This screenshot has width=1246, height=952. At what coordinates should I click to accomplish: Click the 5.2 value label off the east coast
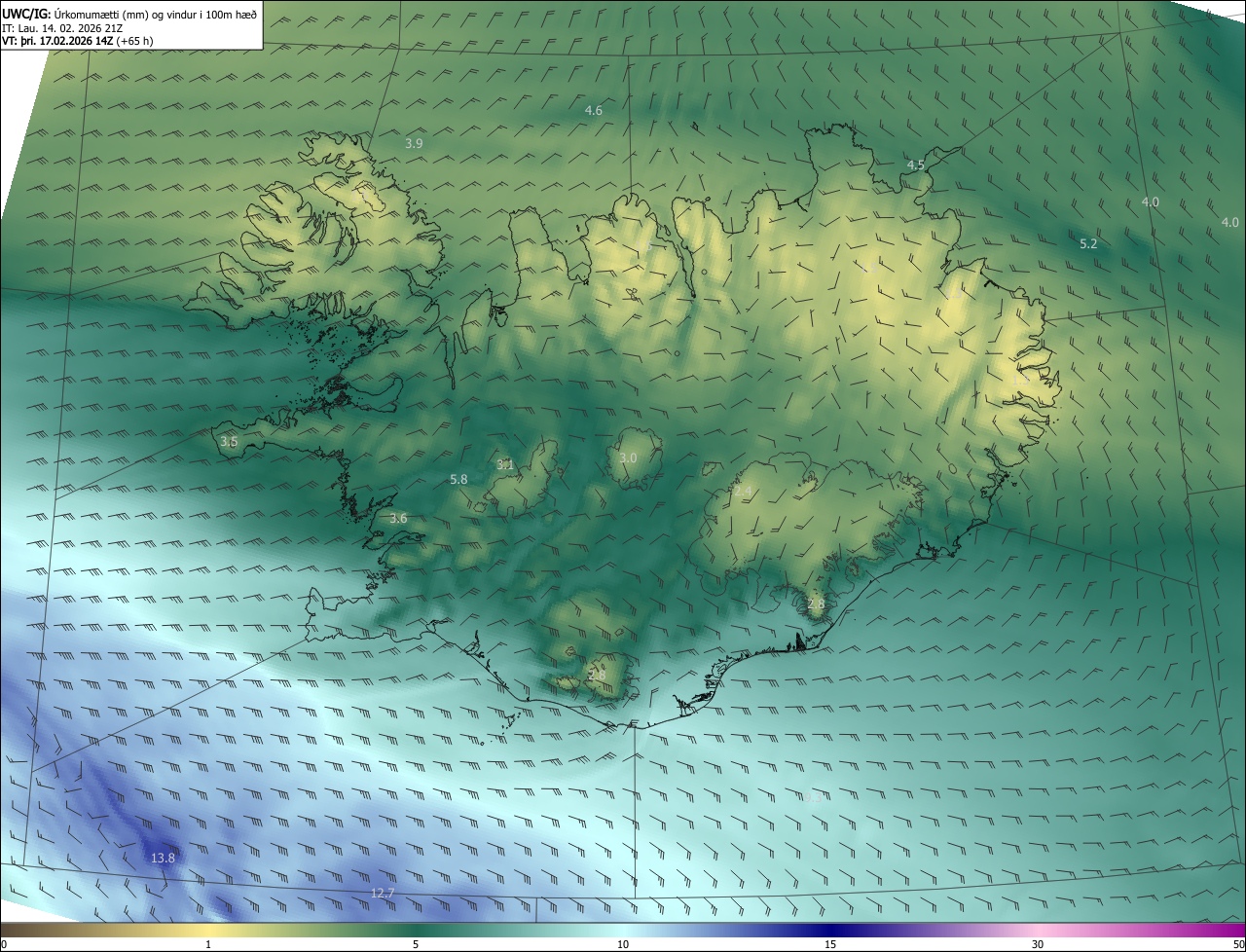[1088, 244]
